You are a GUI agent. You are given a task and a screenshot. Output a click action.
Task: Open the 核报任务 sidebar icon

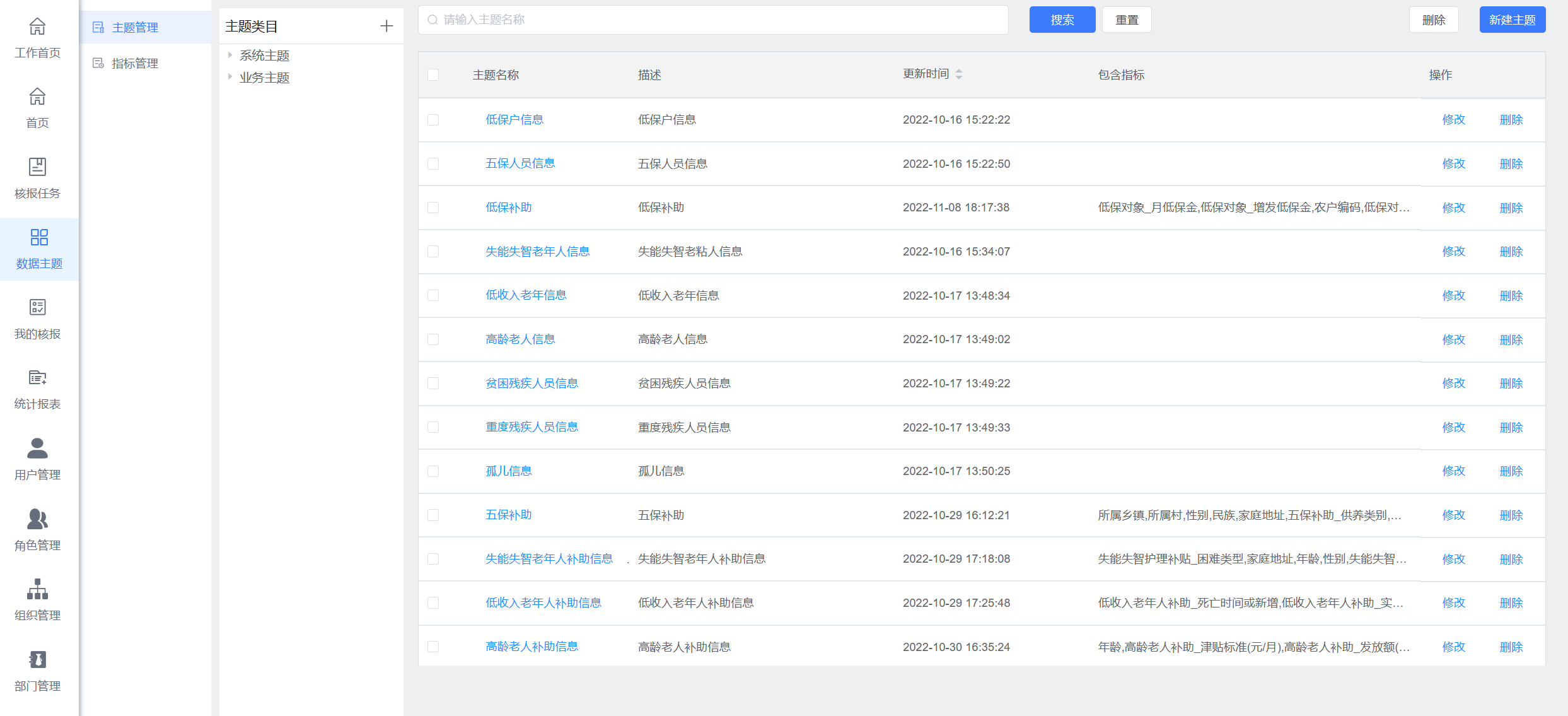point(37,167)
